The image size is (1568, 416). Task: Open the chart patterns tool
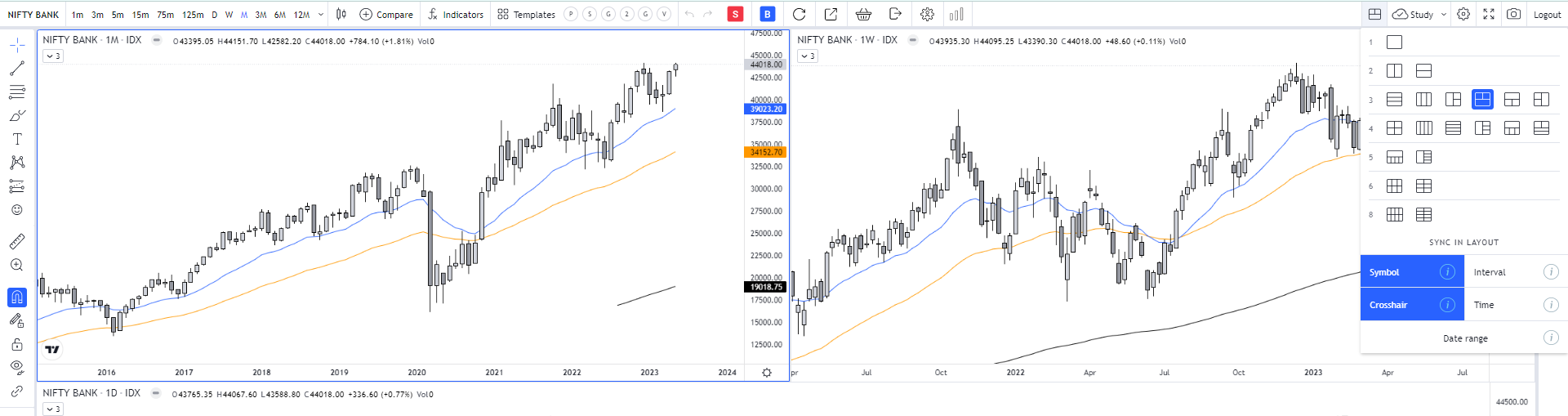point(17,163)
